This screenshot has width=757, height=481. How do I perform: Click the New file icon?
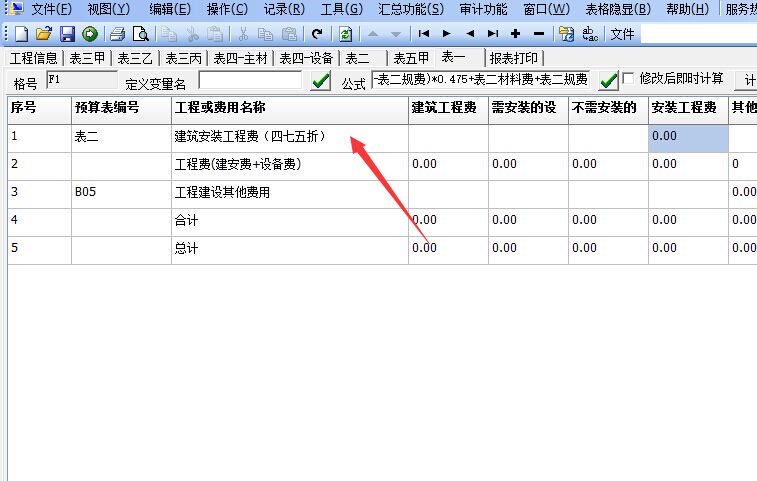coord(22,34)
